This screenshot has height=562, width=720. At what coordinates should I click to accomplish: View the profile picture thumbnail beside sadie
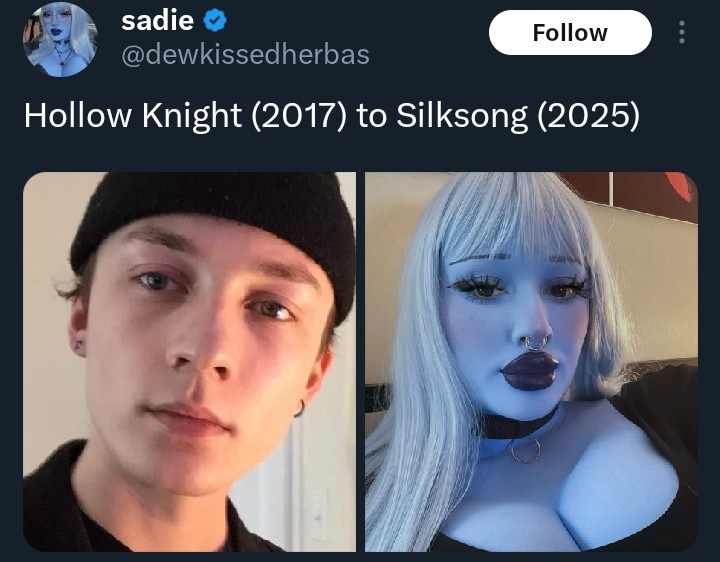60,39
